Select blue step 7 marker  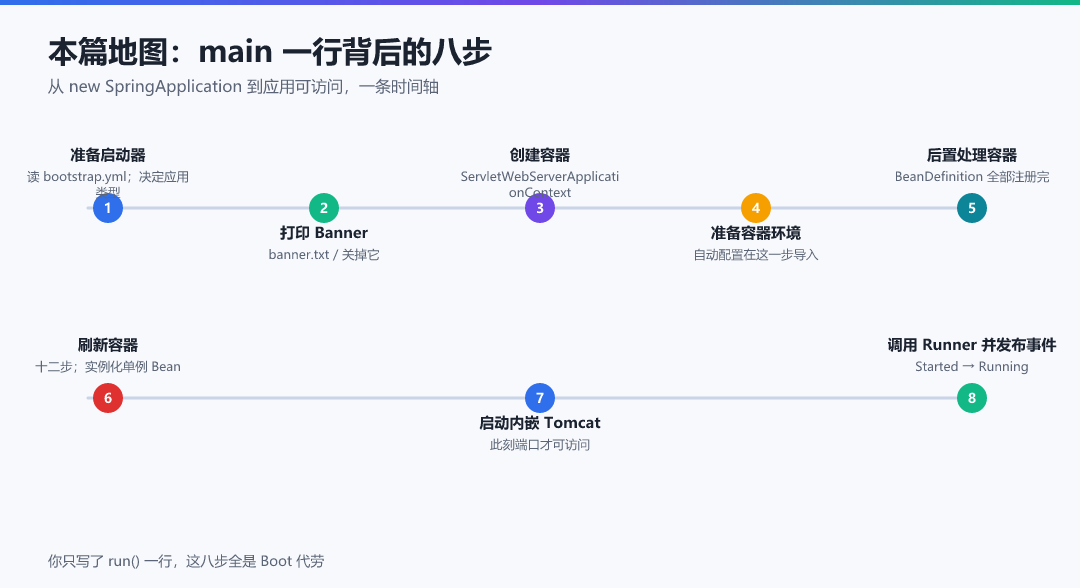click(540, 398)
